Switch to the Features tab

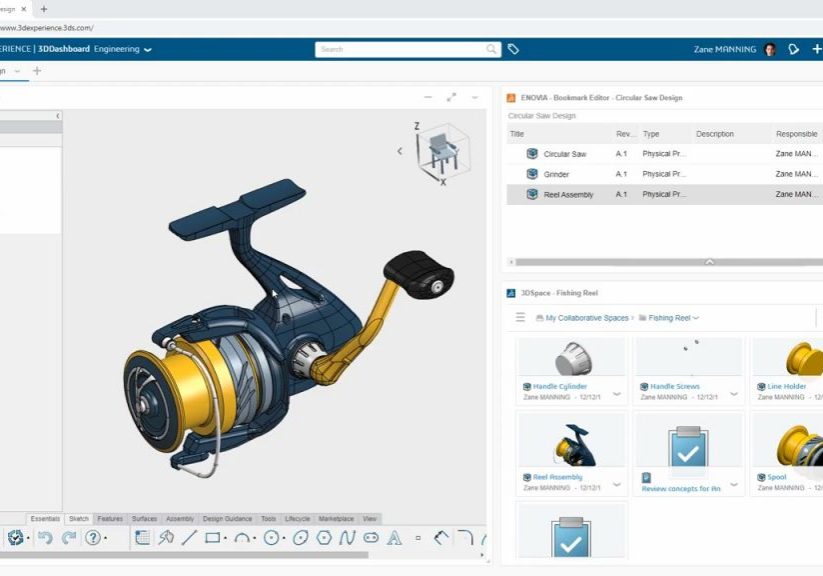tap(111, 519)
